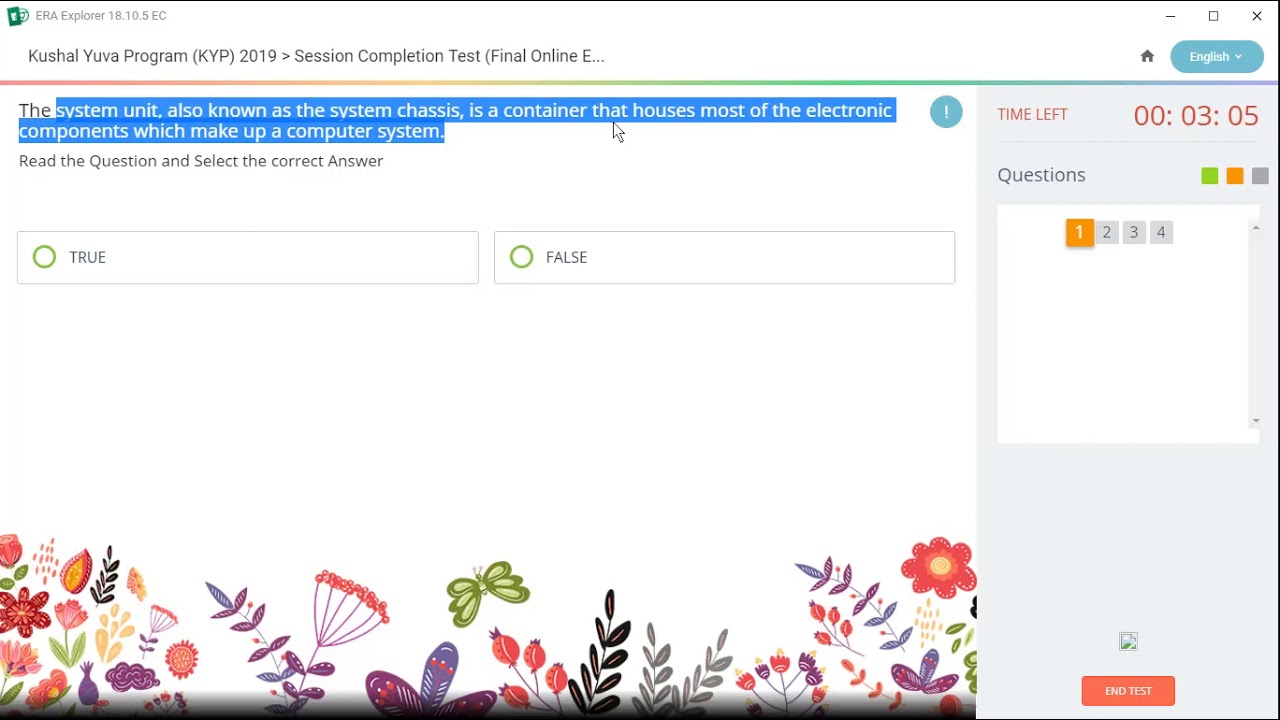
Task: Select the TRUE radio option
Action: [x=248, y=257]
